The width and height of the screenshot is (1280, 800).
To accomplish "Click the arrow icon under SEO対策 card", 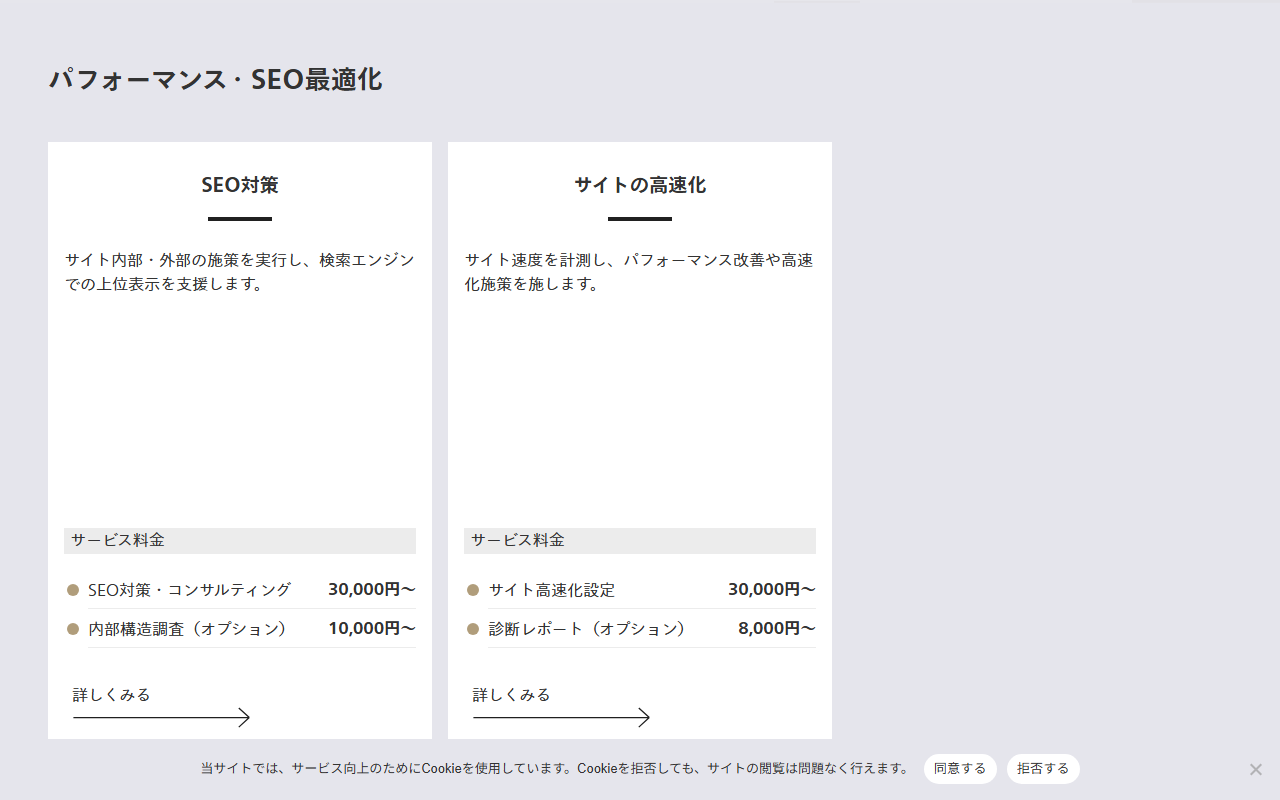I will (161, 716).
